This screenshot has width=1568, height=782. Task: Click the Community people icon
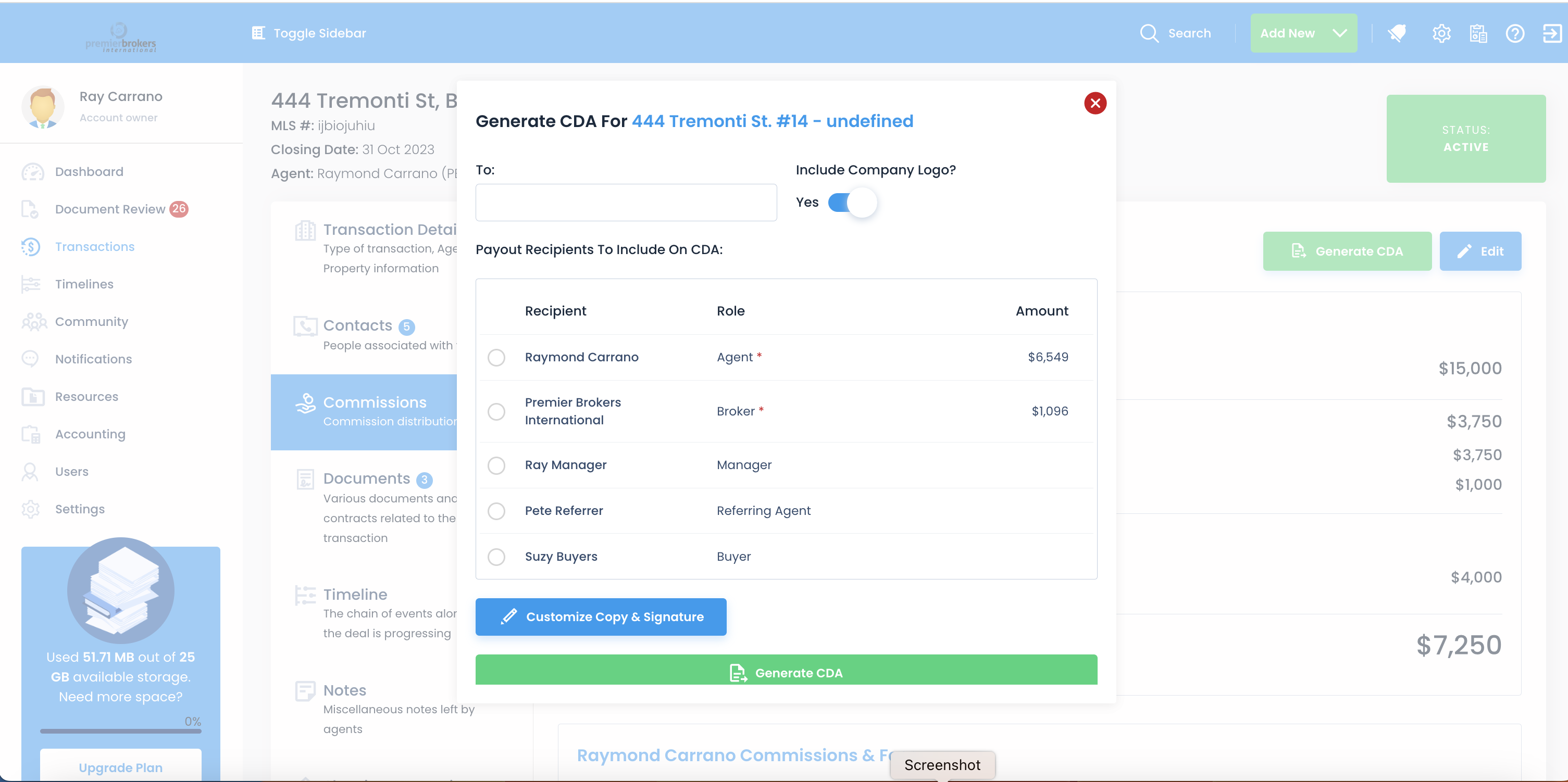[x=34, y=321]
